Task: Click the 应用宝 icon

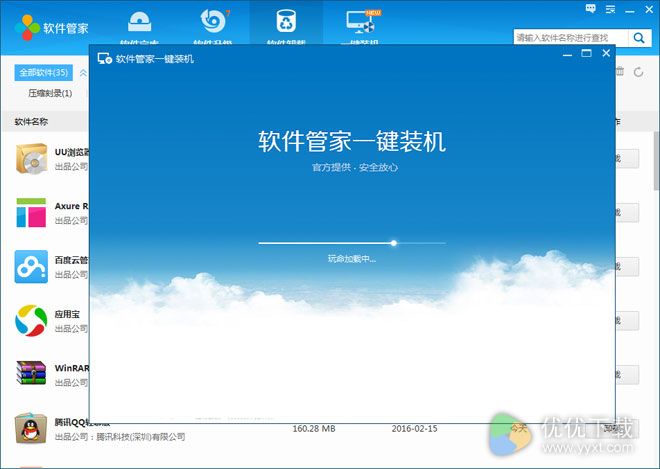Action: point(31,321)
